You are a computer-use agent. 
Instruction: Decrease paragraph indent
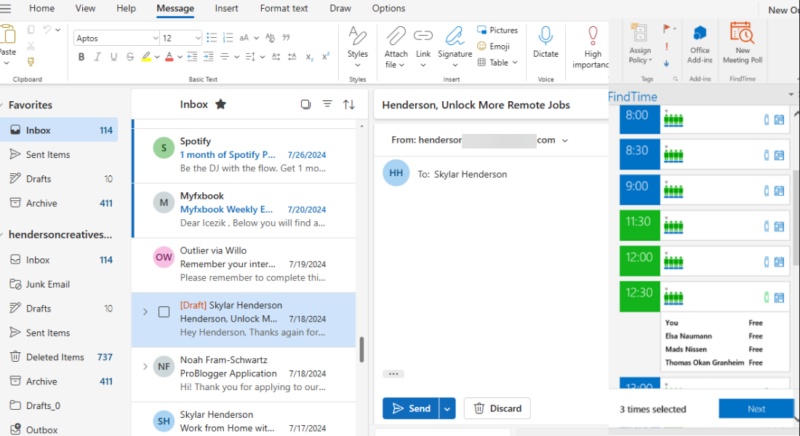click(192, 57)
